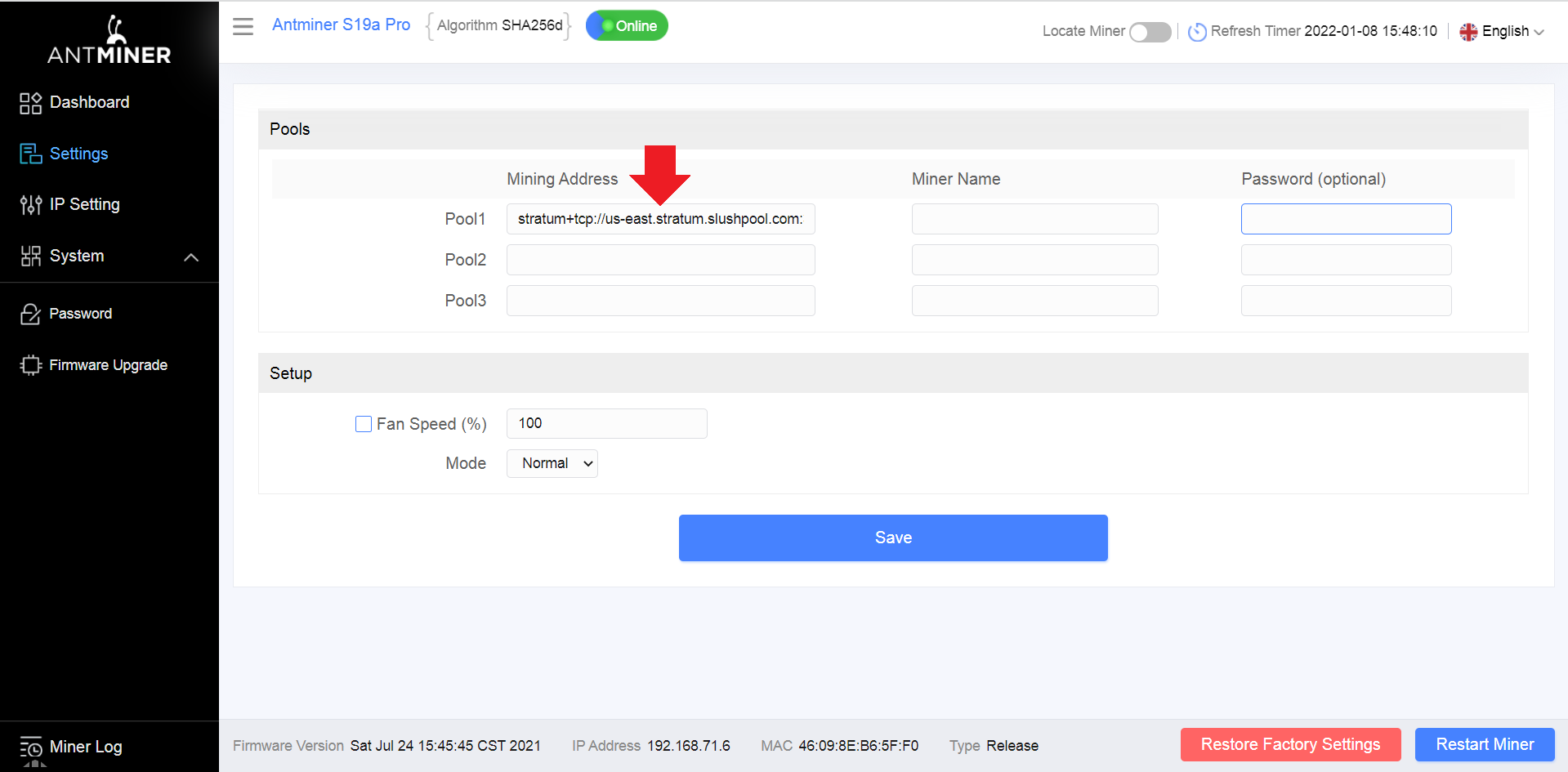This screenshot has height=772, width=1568.
Task: Click Pool1 Mining Address field
Action: click(661, 219)
